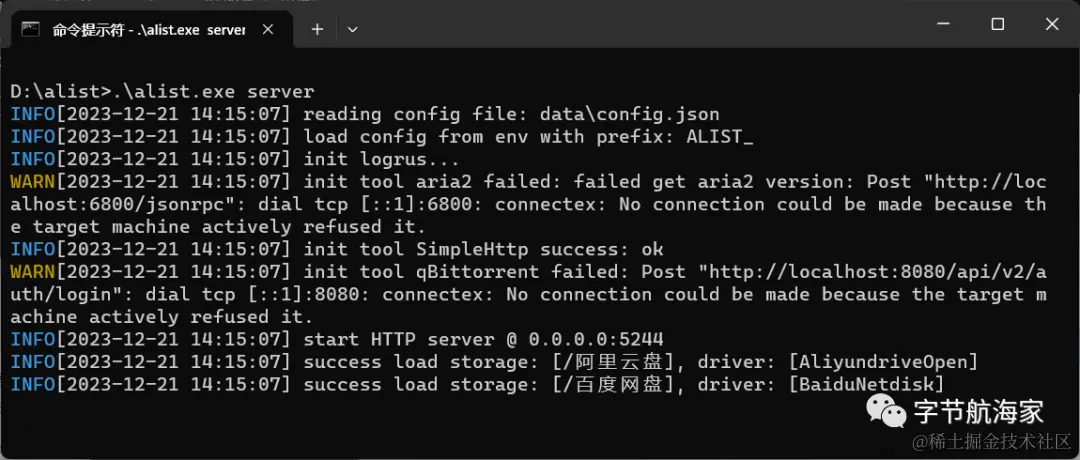Click the [BaiduNetdisk] driver name
This screenshot has height=460, width=1080.
[x=866, y=385]
